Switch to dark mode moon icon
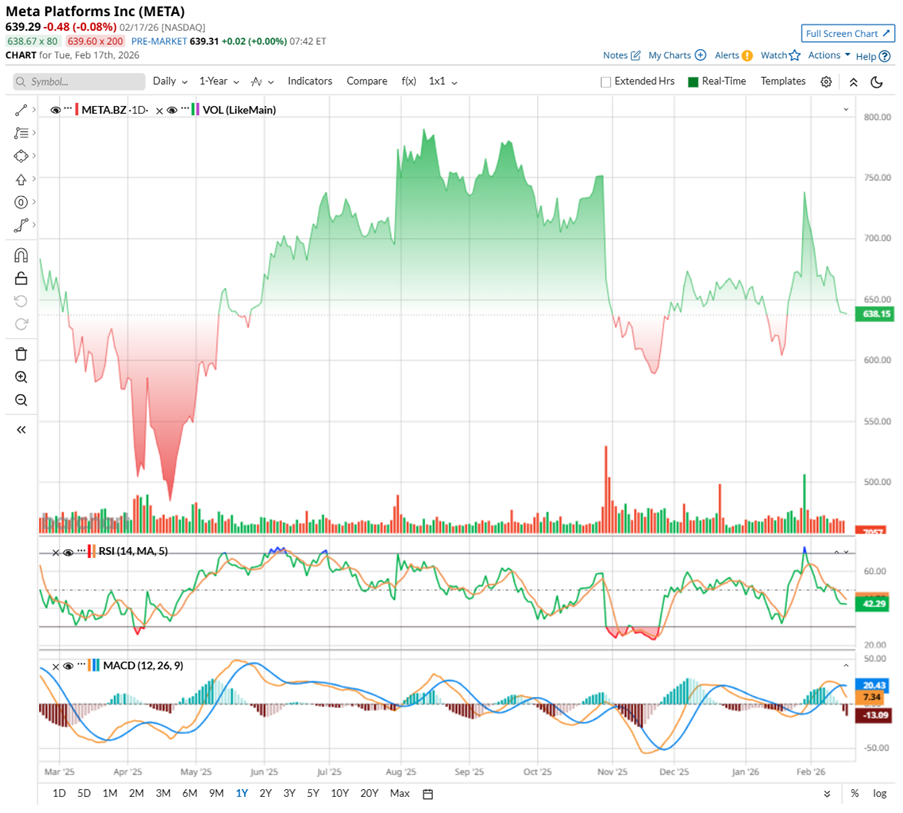Viewport: 903px width, 813px height. pyautogui.click(x=877, y=82)
